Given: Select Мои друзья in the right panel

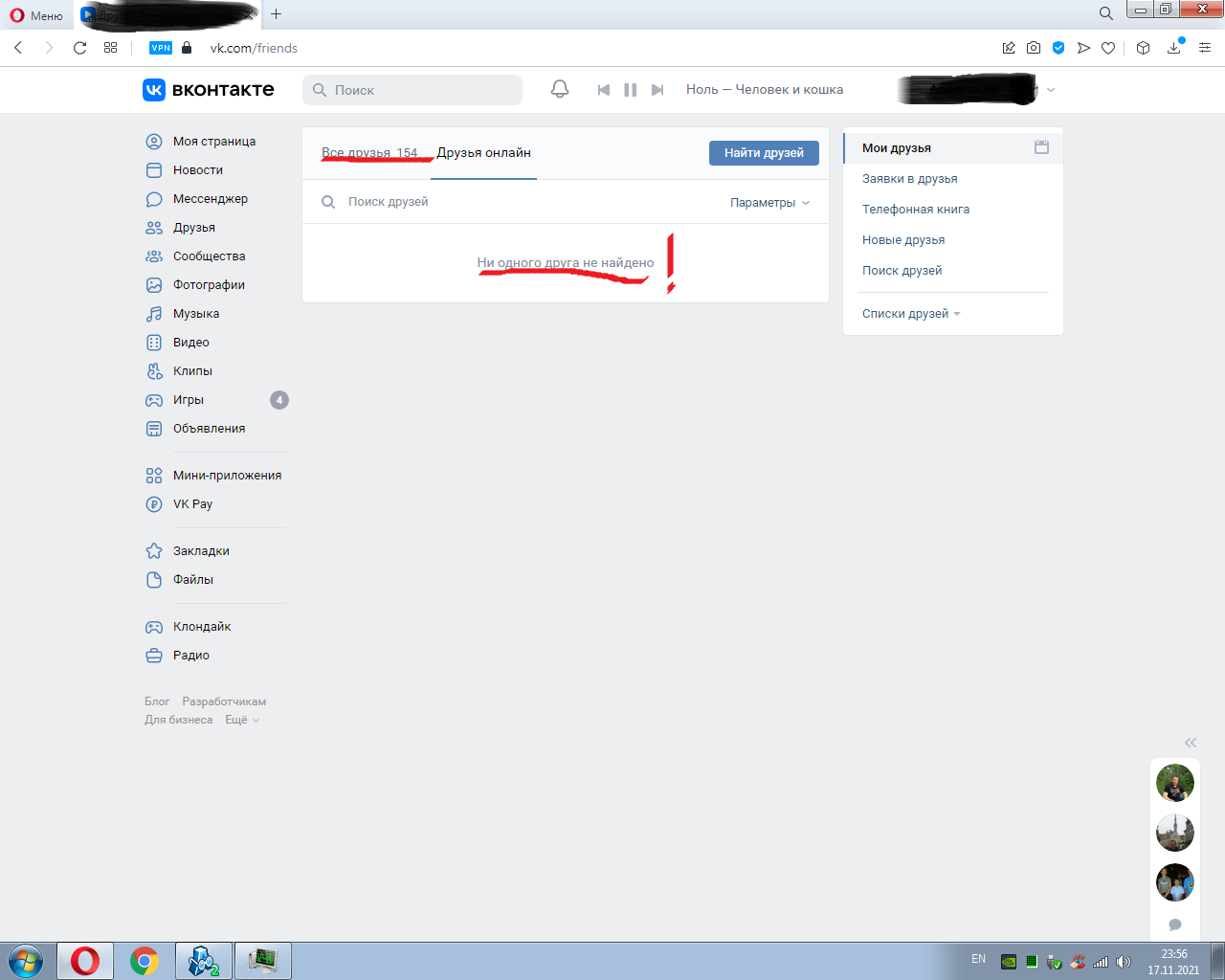Looking at the screenshot, I should click(x=953, y=148).
